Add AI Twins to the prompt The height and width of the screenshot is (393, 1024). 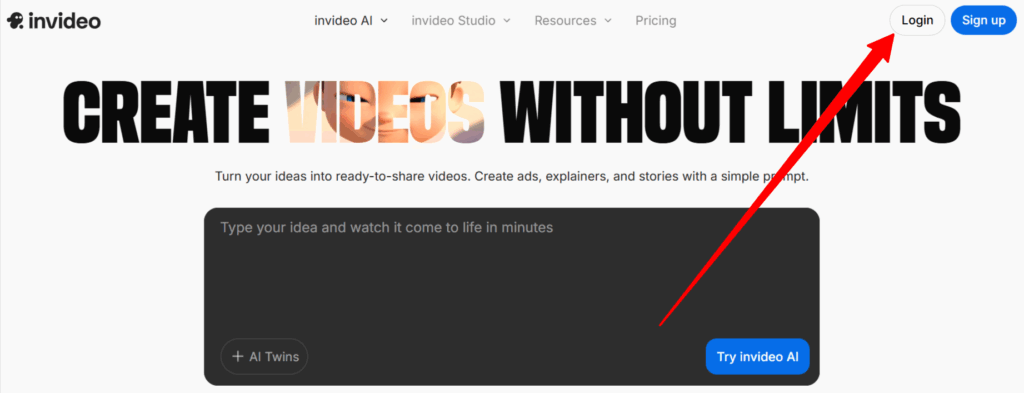[x=264, y=356]
